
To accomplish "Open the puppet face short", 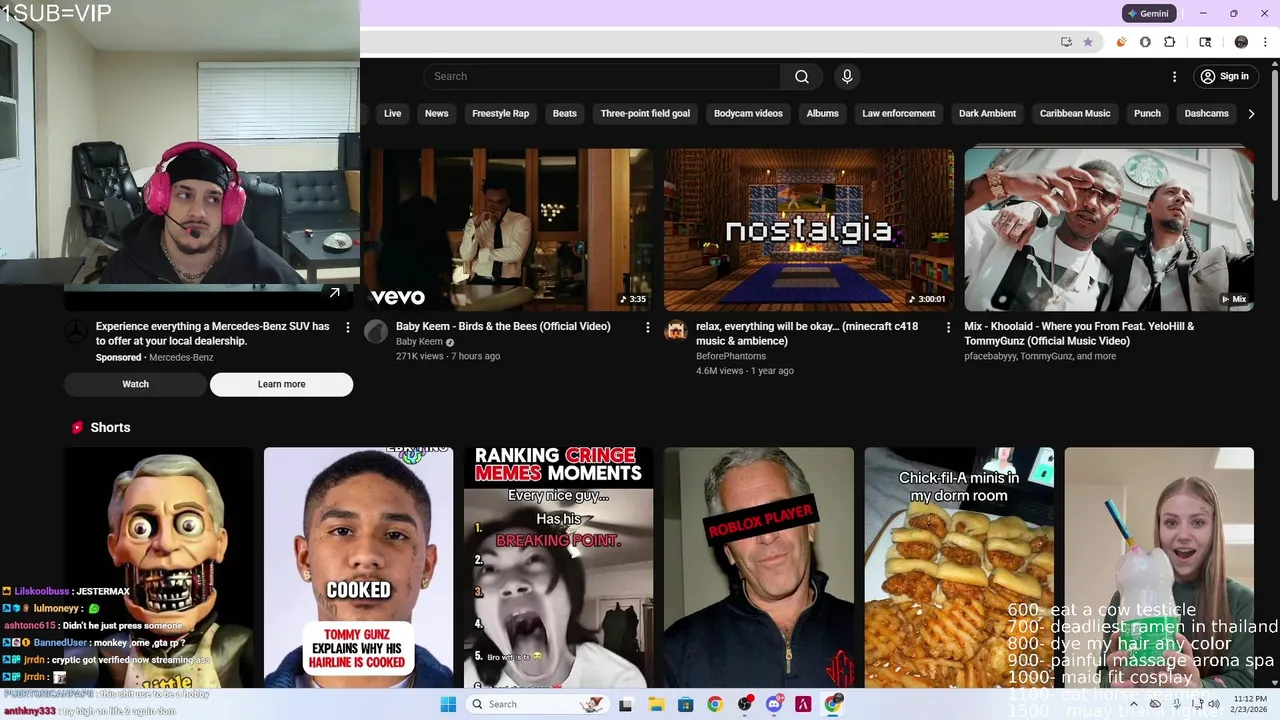I will pos(158,567).
